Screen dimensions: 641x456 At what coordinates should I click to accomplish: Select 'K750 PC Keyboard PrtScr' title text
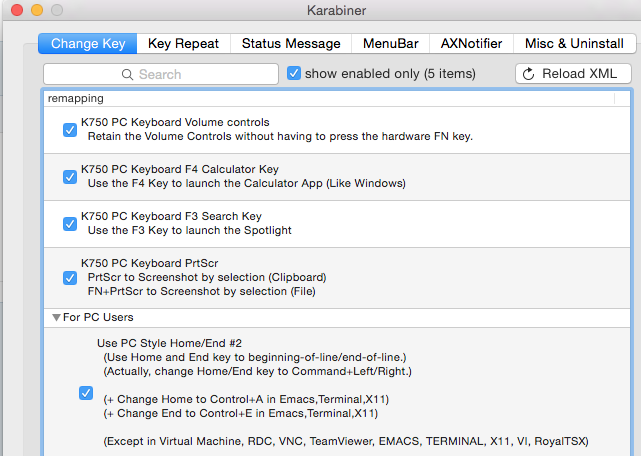(x=150, y=263)
